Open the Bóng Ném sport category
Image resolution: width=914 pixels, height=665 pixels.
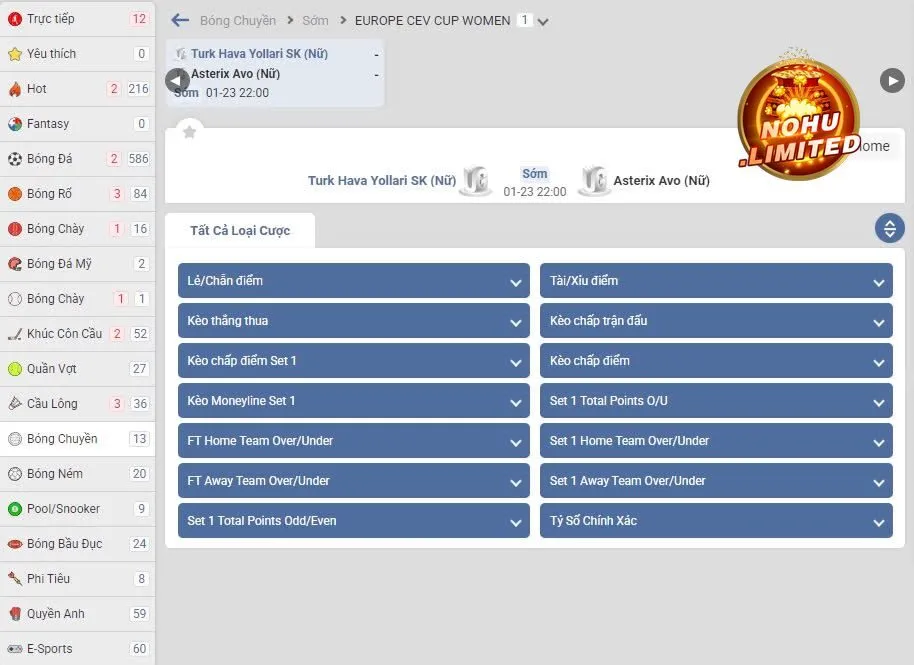coord(78,474)
